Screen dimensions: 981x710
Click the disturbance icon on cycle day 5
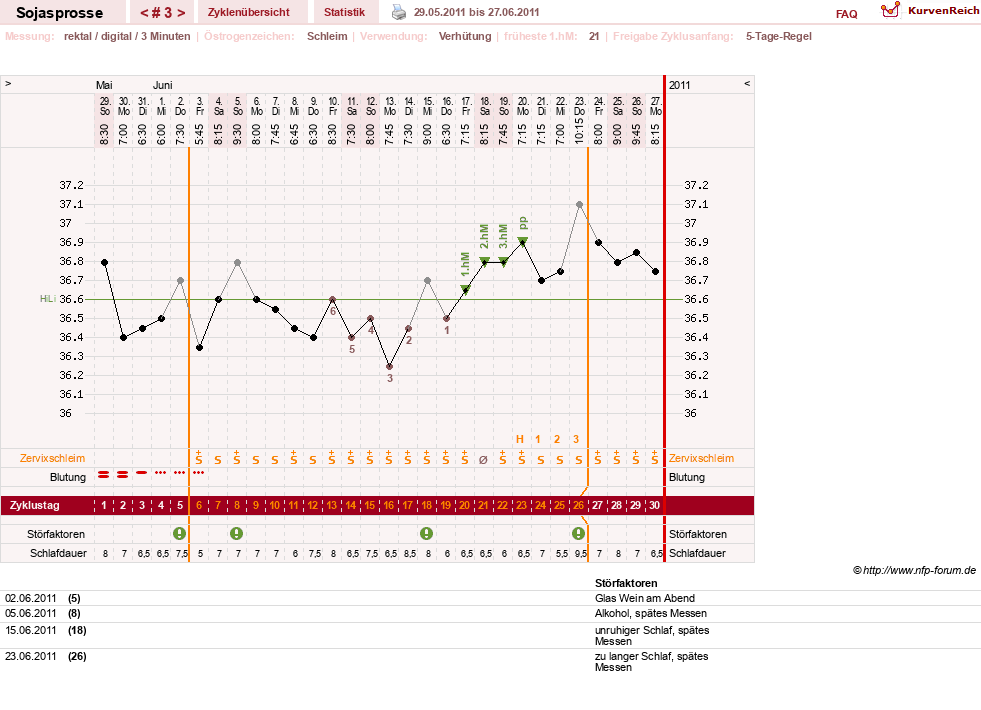point(180,534)
